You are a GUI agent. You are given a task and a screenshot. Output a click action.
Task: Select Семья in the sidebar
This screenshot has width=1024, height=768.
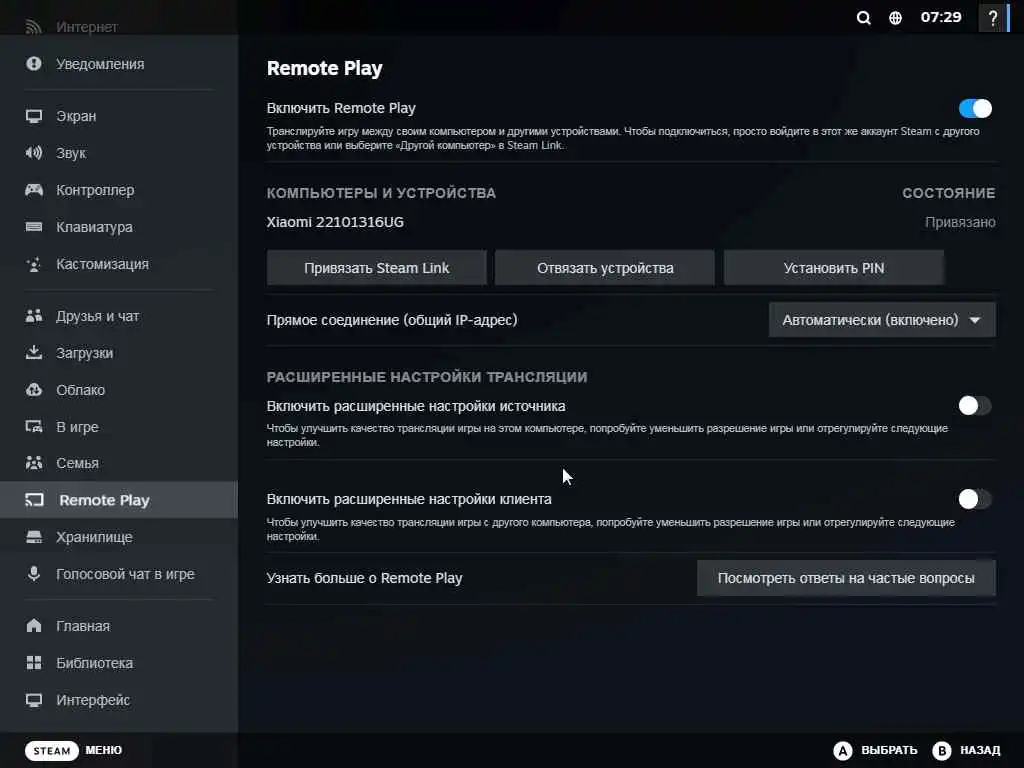119,463
